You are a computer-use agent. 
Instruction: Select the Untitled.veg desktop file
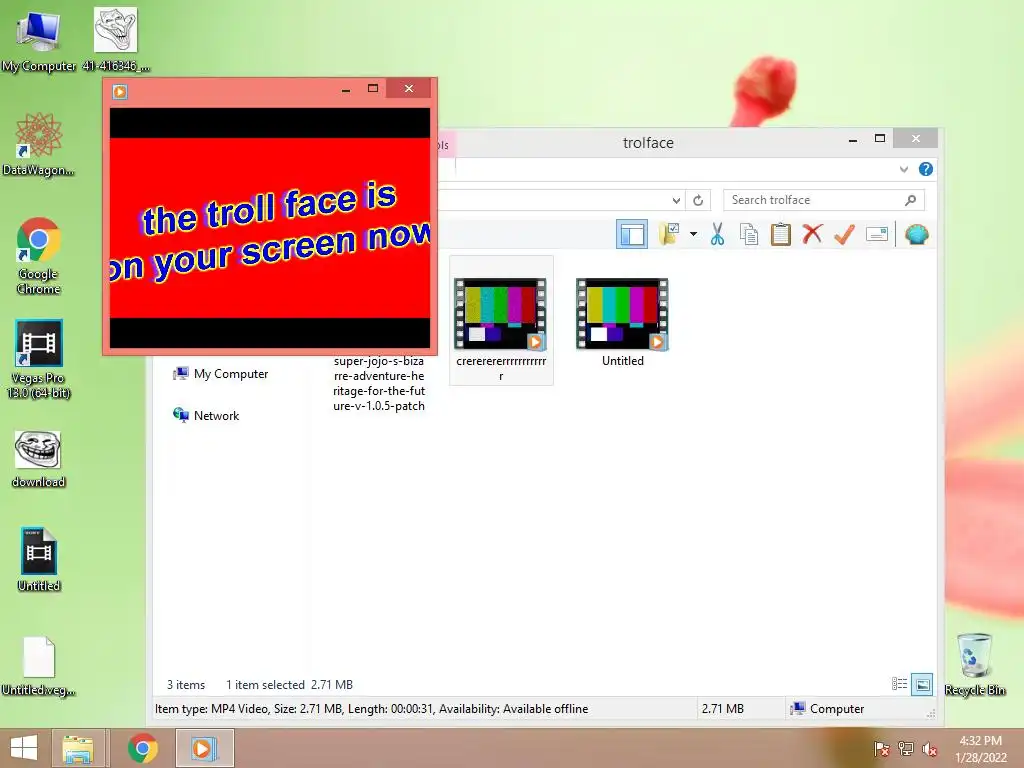39,666
